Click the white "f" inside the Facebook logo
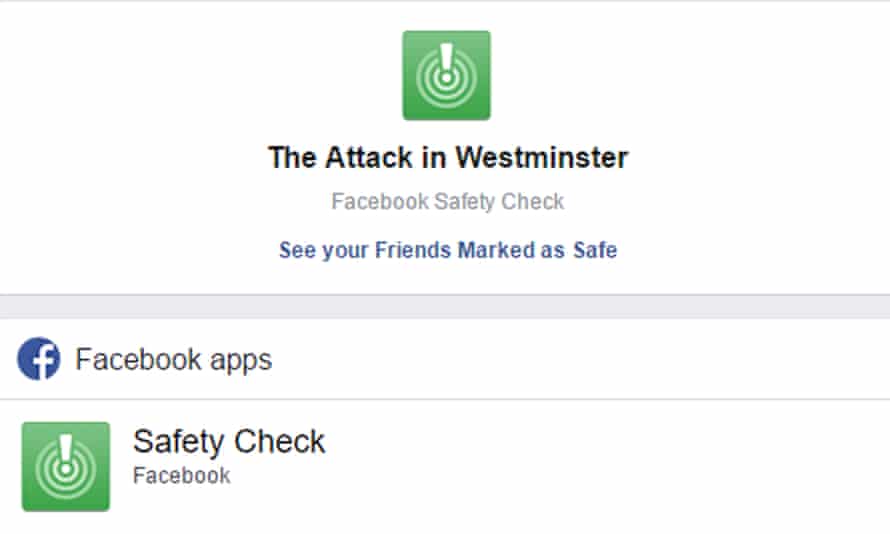 tap(41, 361)
